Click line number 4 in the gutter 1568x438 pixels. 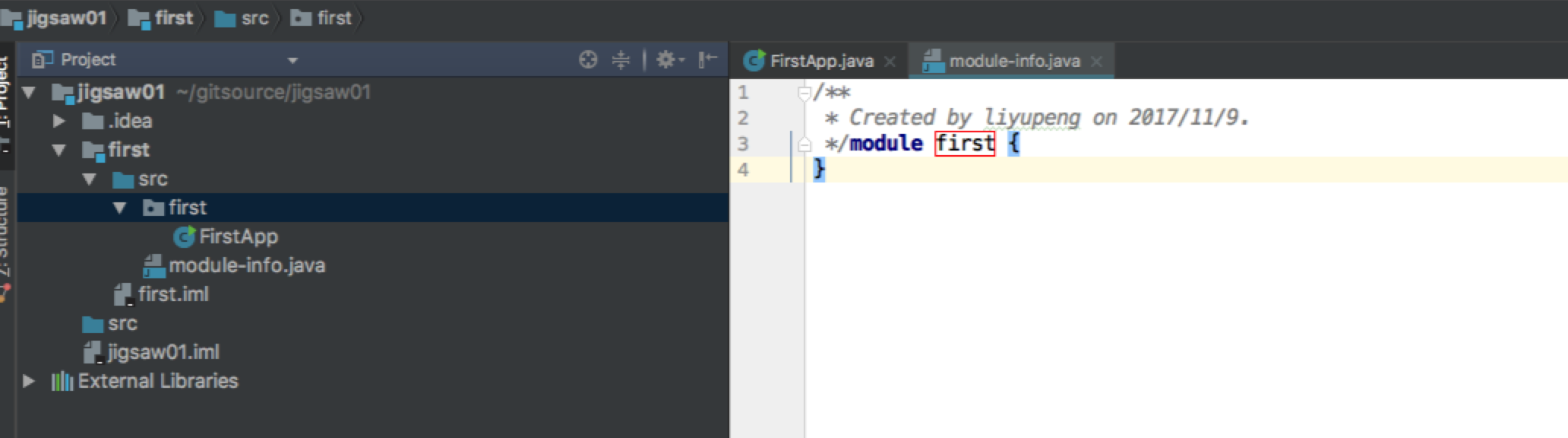tap(743, 170)
